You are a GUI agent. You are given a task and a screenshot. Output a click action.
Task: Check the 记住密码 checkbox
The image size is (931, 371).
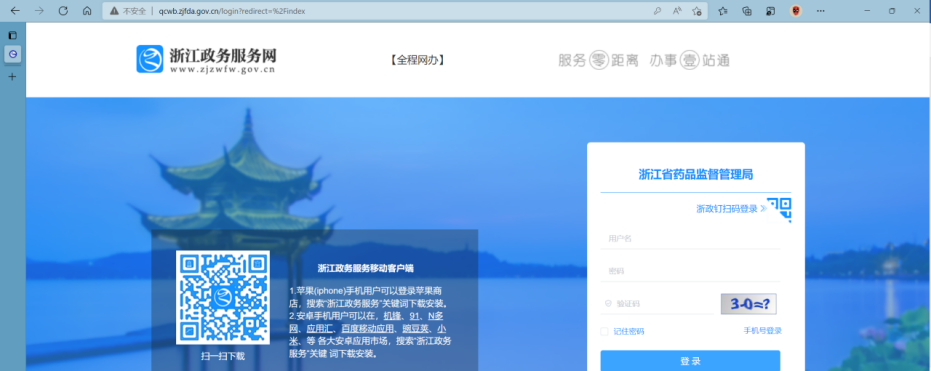(x=604, y=331)
